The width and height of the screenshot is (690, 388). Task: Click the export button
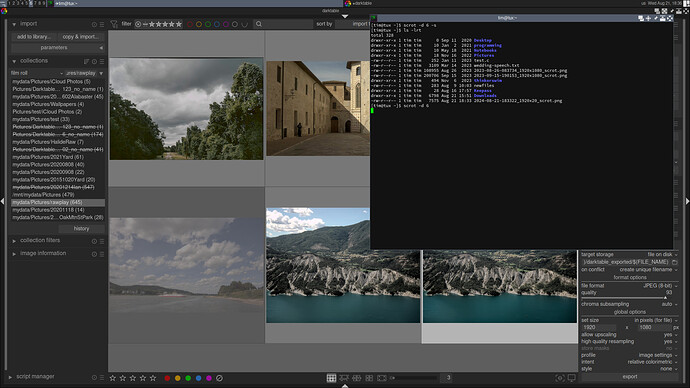(x=629, y=377)
